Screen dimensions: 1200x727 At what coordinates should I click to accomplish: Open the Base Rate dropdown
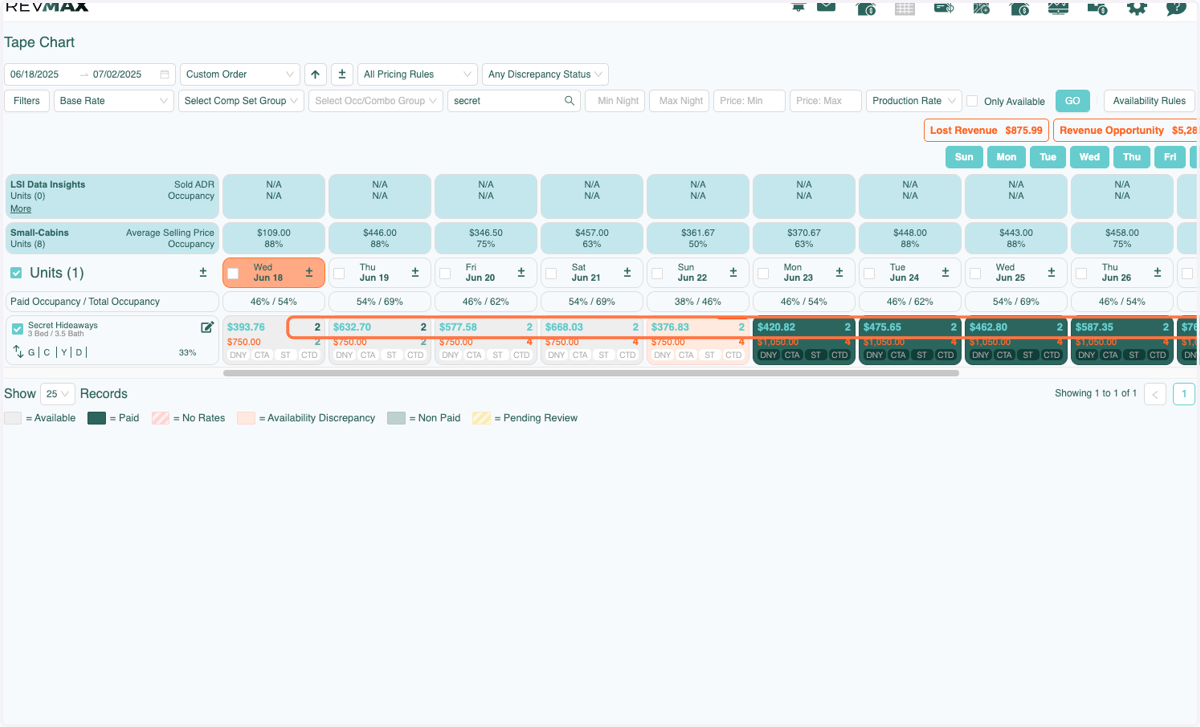click(114, 101)
